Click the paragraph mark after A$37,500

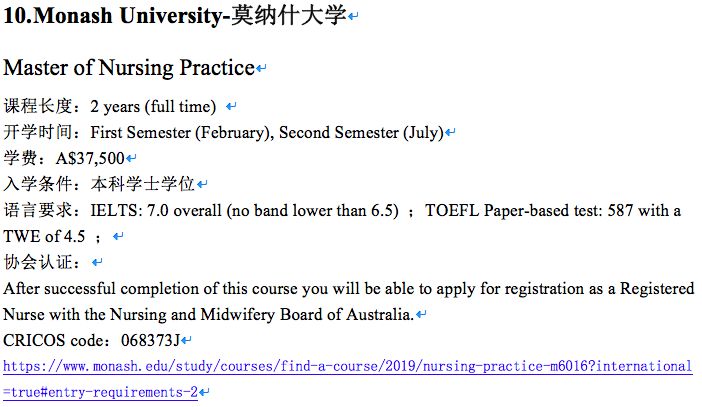tap(131, 158)
